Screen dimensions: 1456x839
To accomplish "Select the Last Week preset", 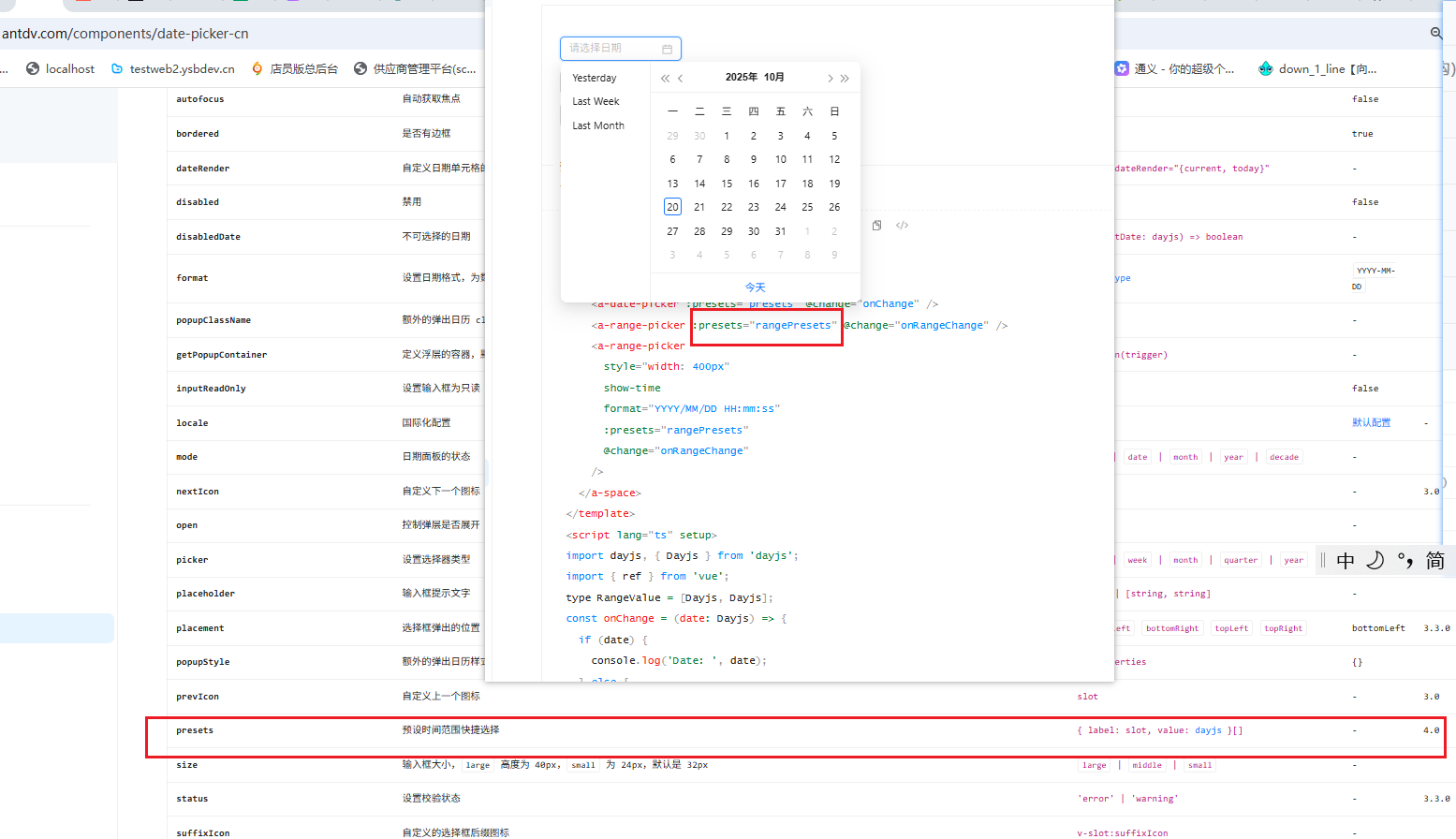I will 596,101.
